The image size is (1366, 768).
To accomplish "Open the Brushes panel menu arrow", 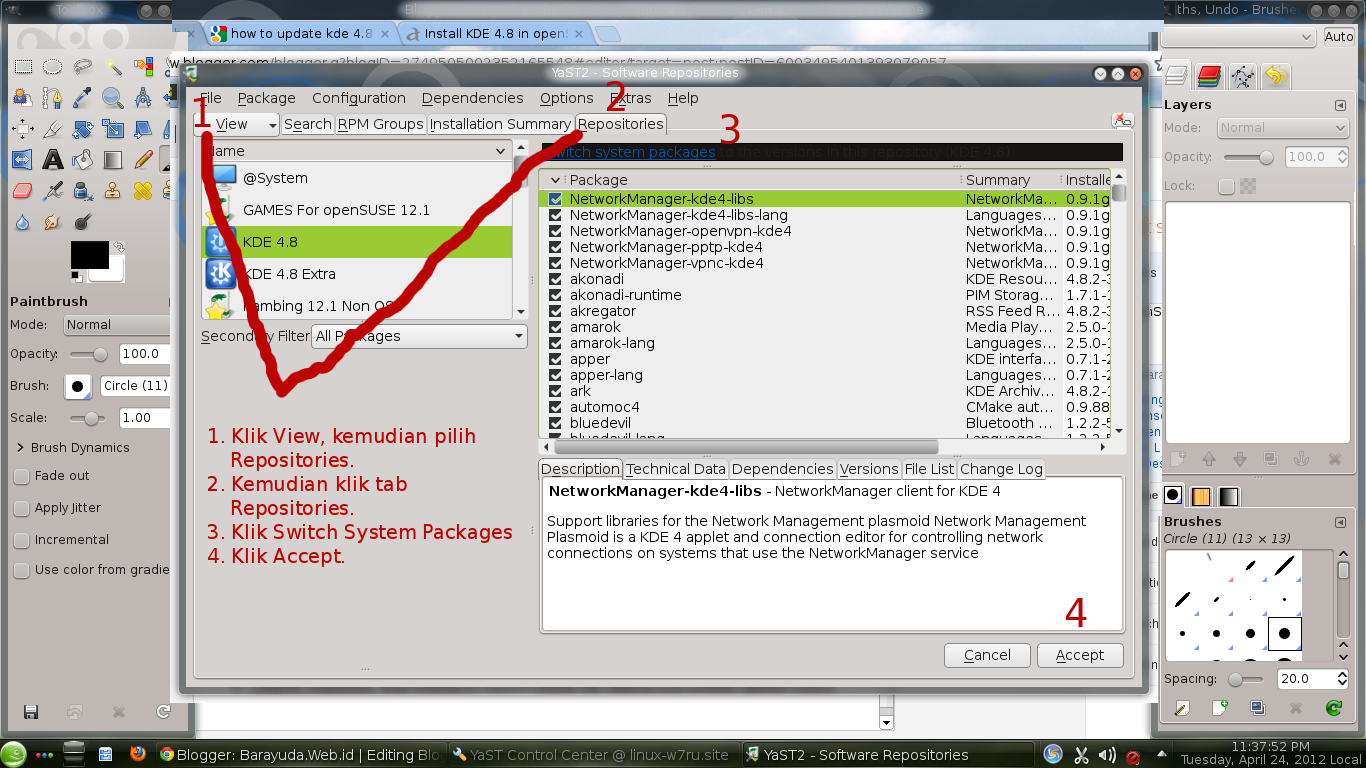I will (1340, 522).
